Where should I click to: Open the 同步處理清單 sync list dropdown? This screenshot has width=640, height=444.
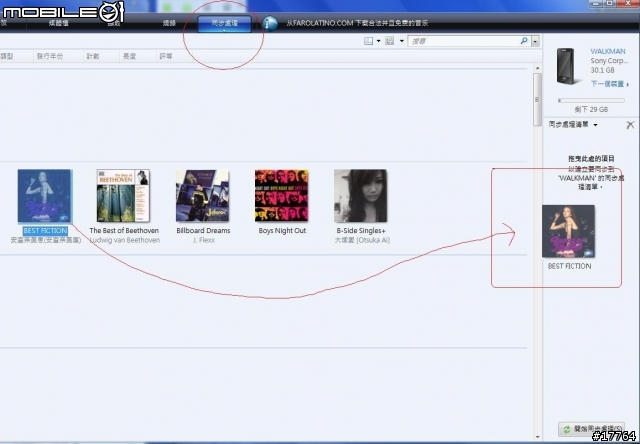pos(573,124)
